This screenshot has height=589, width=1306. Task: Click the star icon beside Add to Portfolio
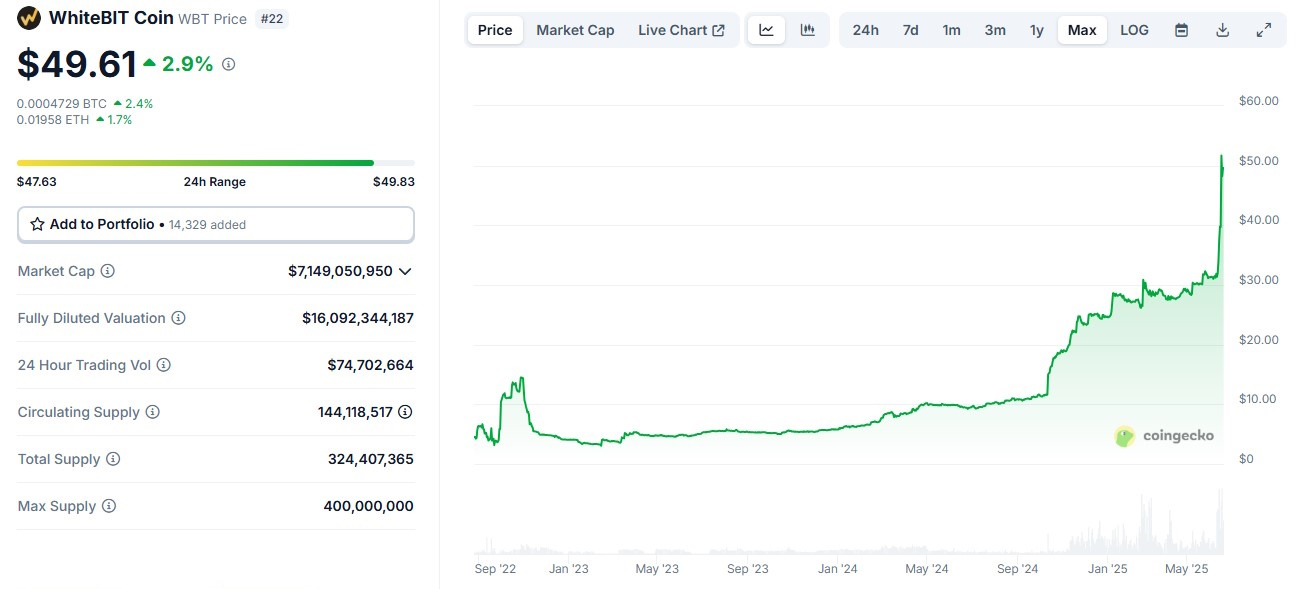coord(38,224)
